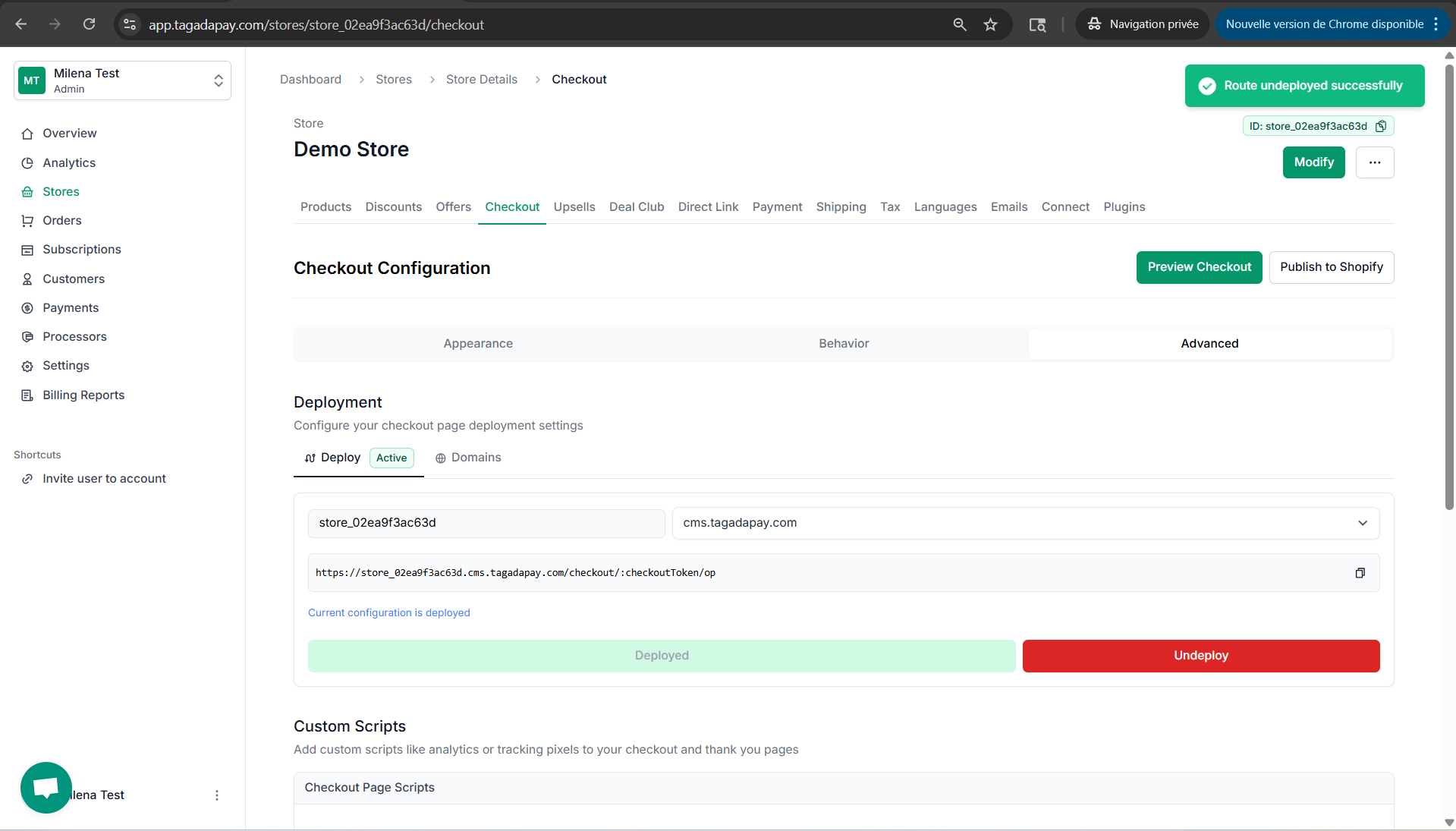
Task: Click the Overview home icon in the sidebar
Action: pos(27,134)
